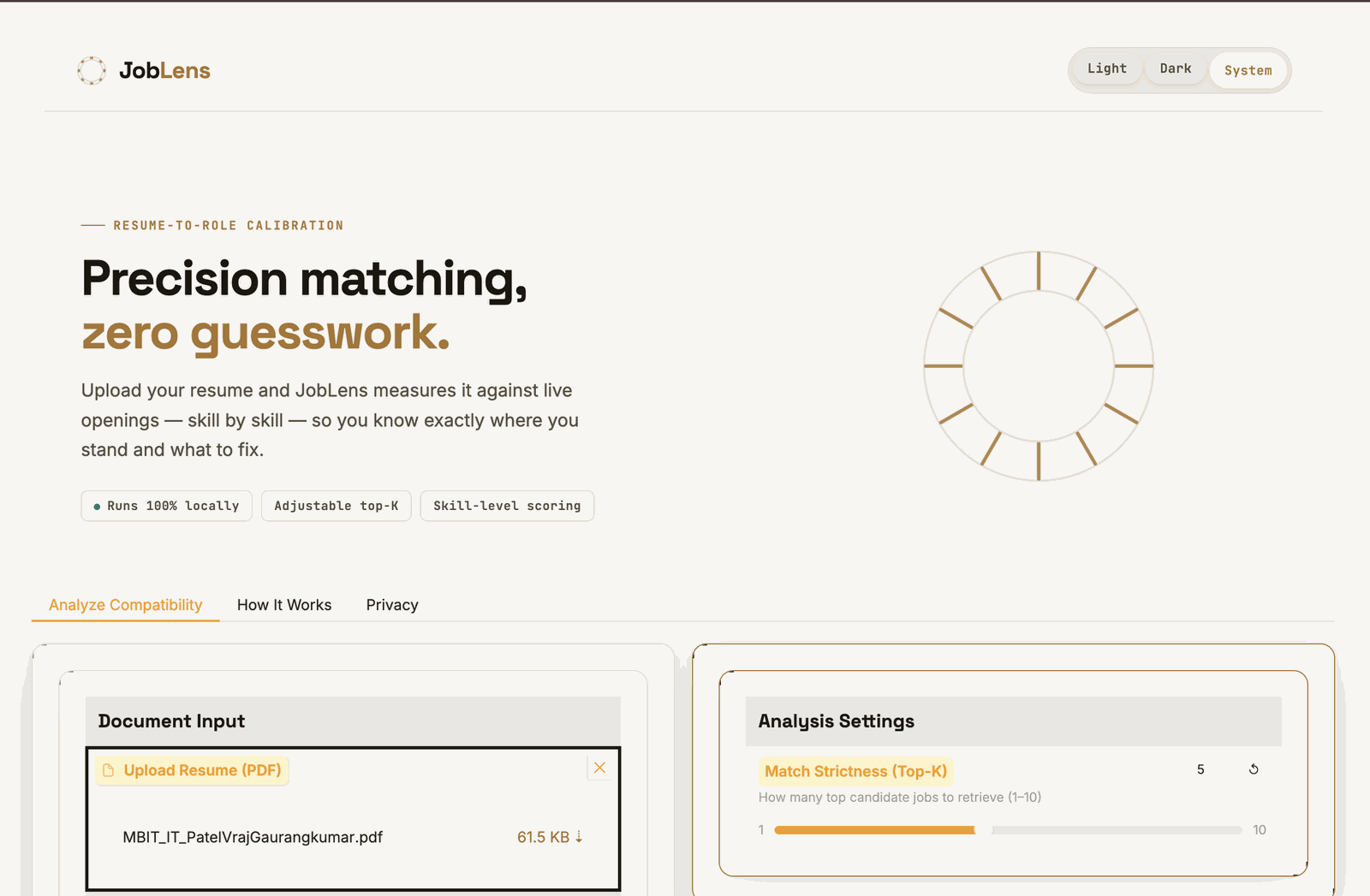Click the JobLens brand name
The width and height of the screenshot is (1370, 896).
click(x=164, y=70)
